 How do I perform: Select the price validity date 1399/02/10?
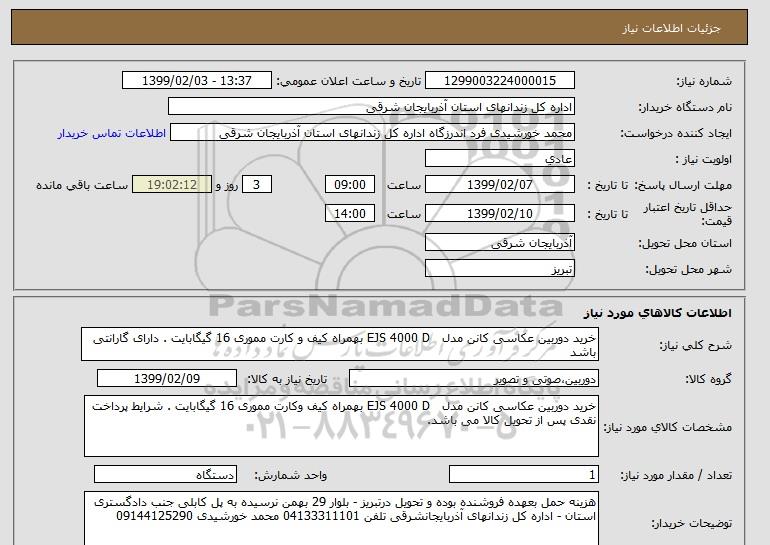(499, 213)
